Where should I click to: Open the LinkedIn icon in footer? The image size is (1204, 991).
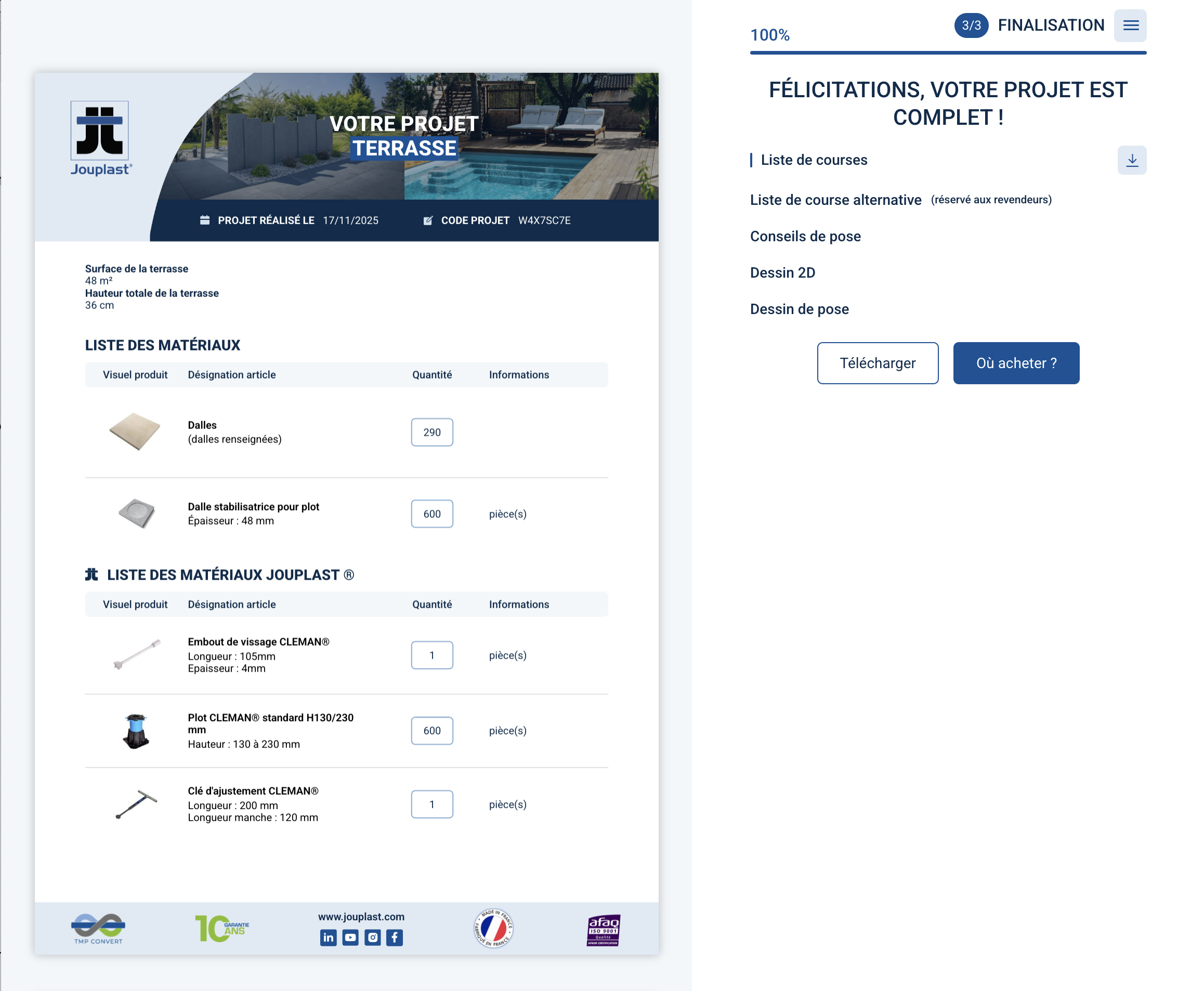(x=328, y=937)
